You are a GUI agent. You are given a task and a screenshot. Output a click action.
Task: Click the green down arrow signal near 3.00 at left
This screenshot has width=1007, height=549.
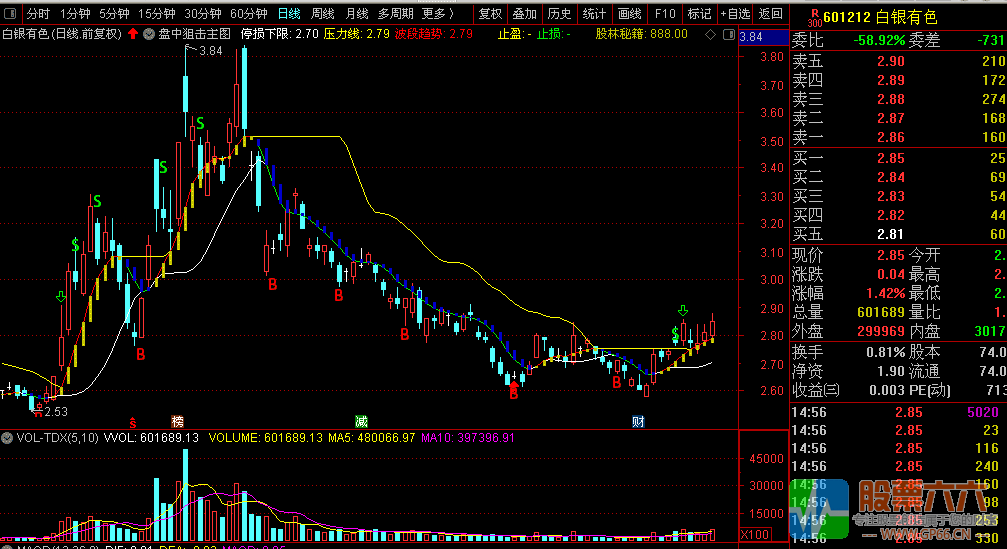[61, 297]
